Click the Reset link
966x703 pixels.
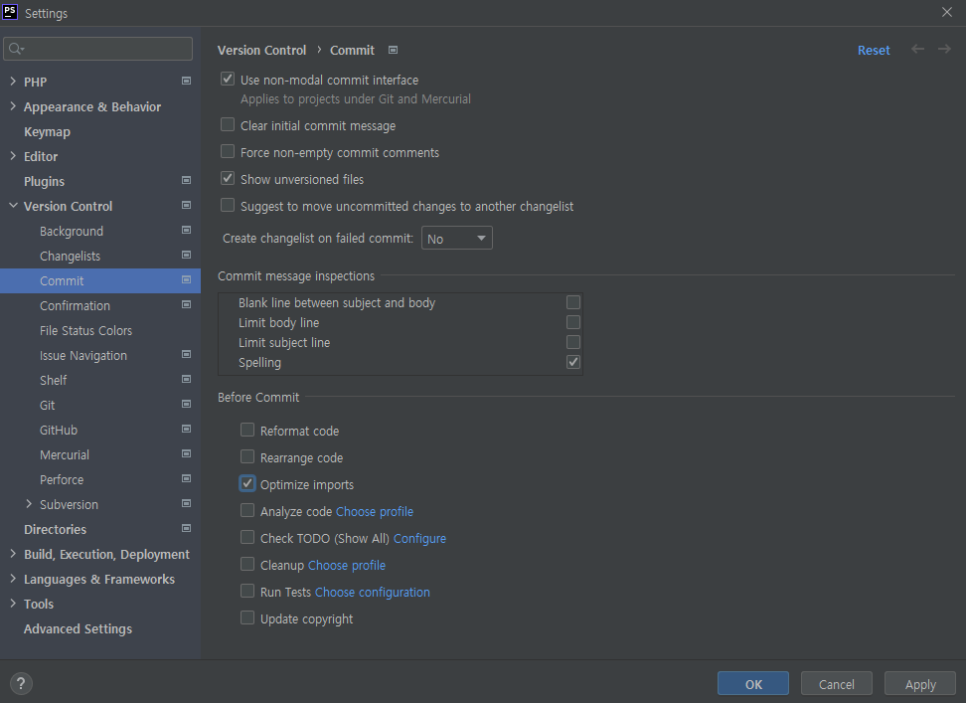(874, 51)
